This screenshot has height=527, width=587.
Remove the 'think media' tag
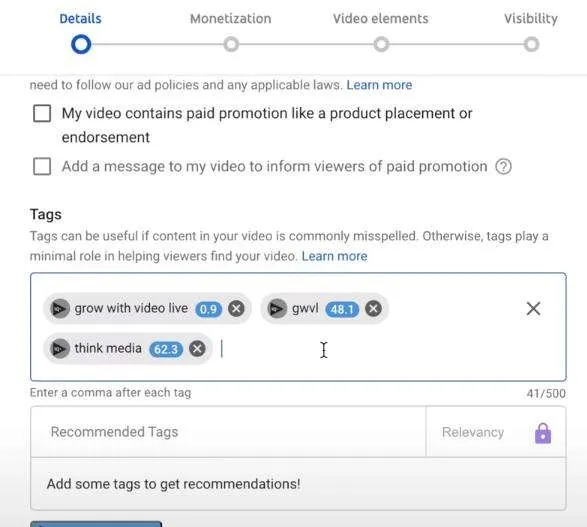[197, 348]
